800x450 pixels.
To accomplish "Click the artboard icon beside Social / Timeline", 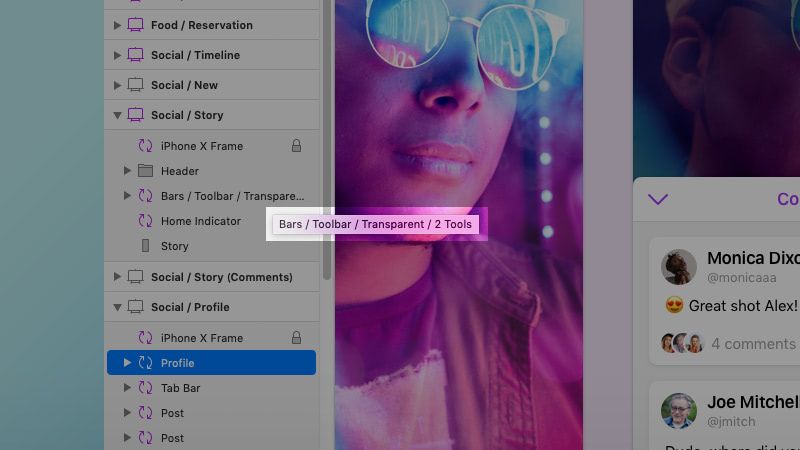I will (135, 55).
